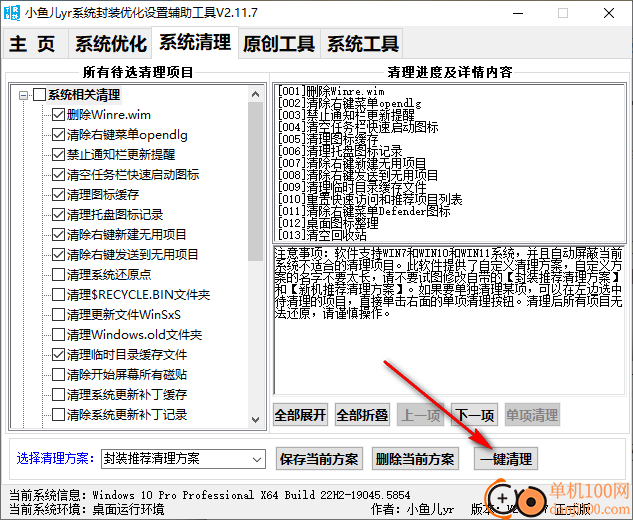Click tree list scroll-down arrow
This screenshot has height=520, width=633.
tap(255, 419)
